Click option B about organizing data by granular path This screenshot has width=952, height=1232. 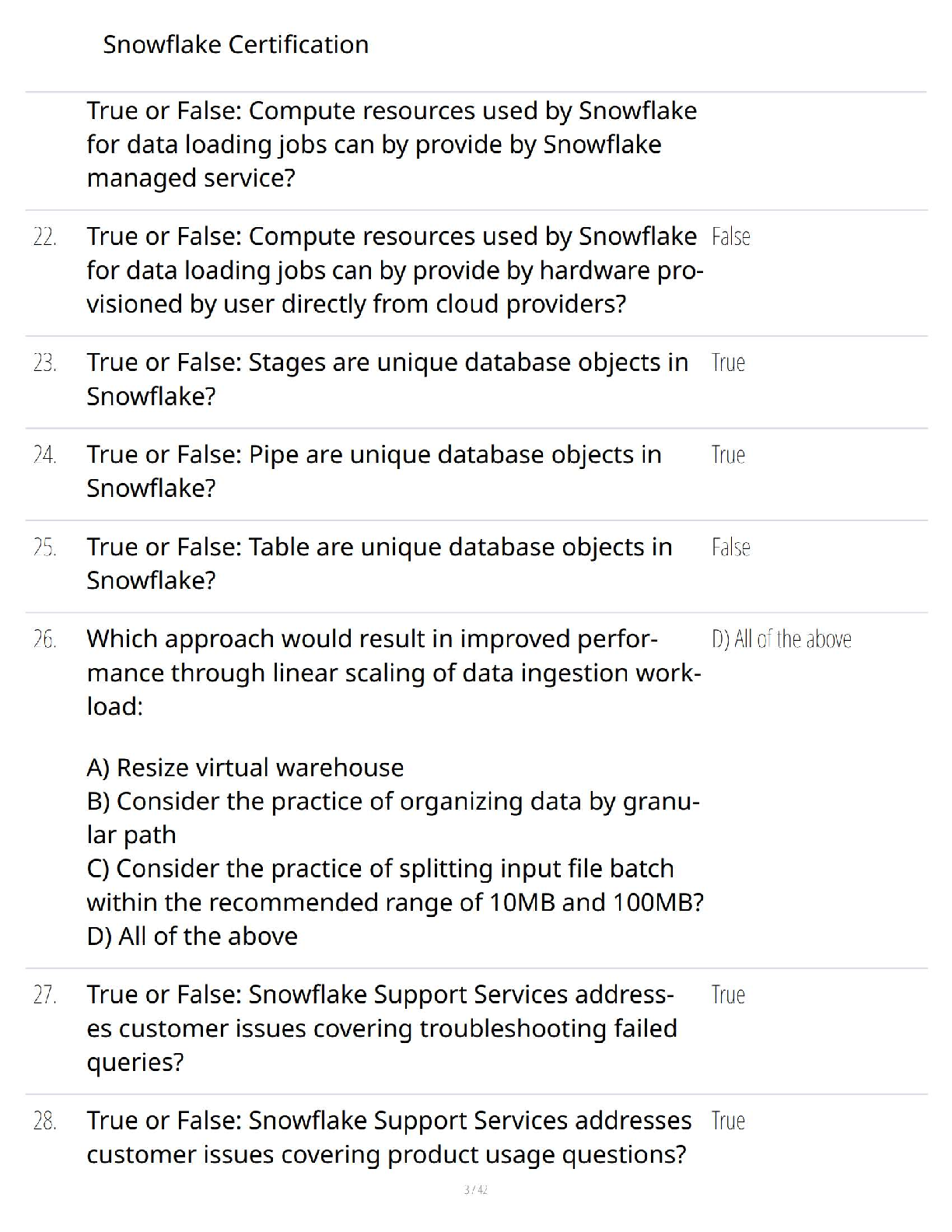393,817
